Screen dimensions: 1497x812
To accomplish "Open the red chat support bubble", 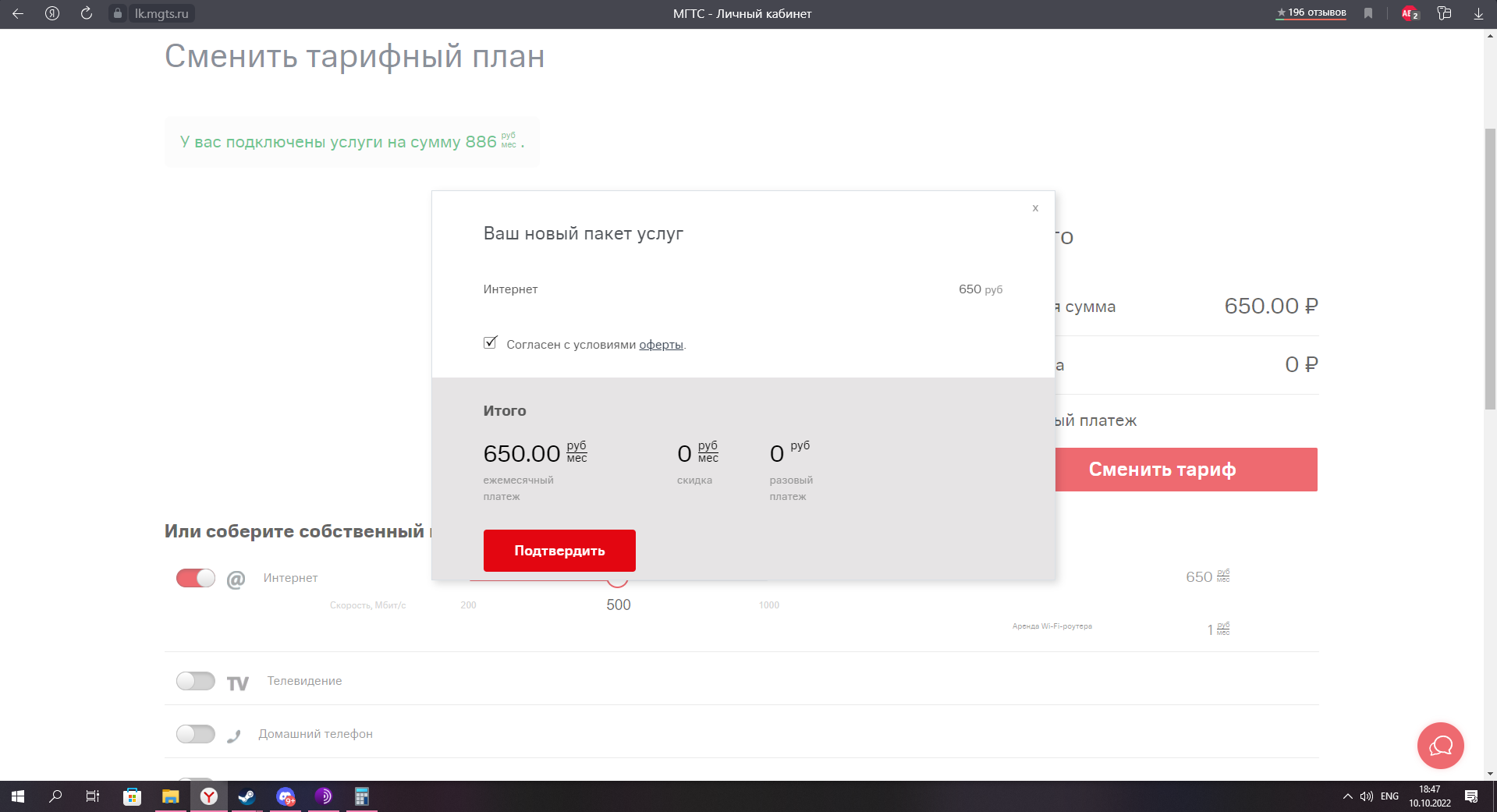I will pos(1440,746).
